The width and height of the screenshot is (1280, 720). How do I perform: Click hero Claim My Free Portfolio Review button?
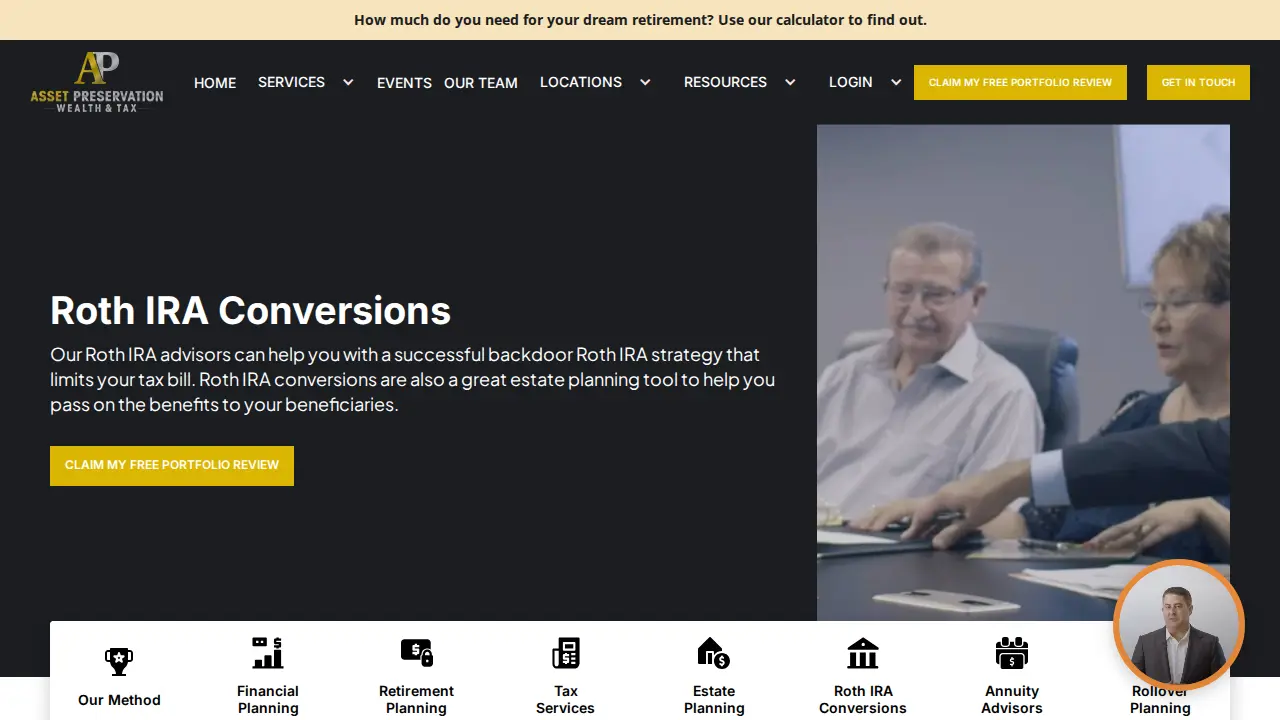click(x=172, y=466)
